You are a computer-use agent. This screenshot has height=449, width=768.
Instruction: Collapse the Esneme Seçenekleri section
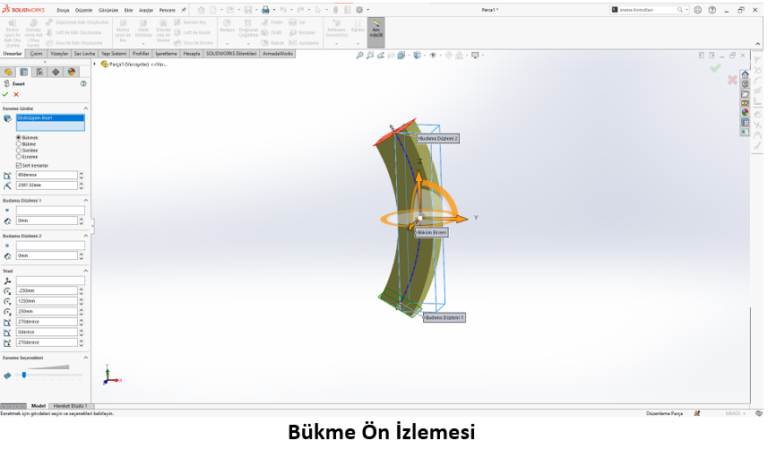pos(85,356)
